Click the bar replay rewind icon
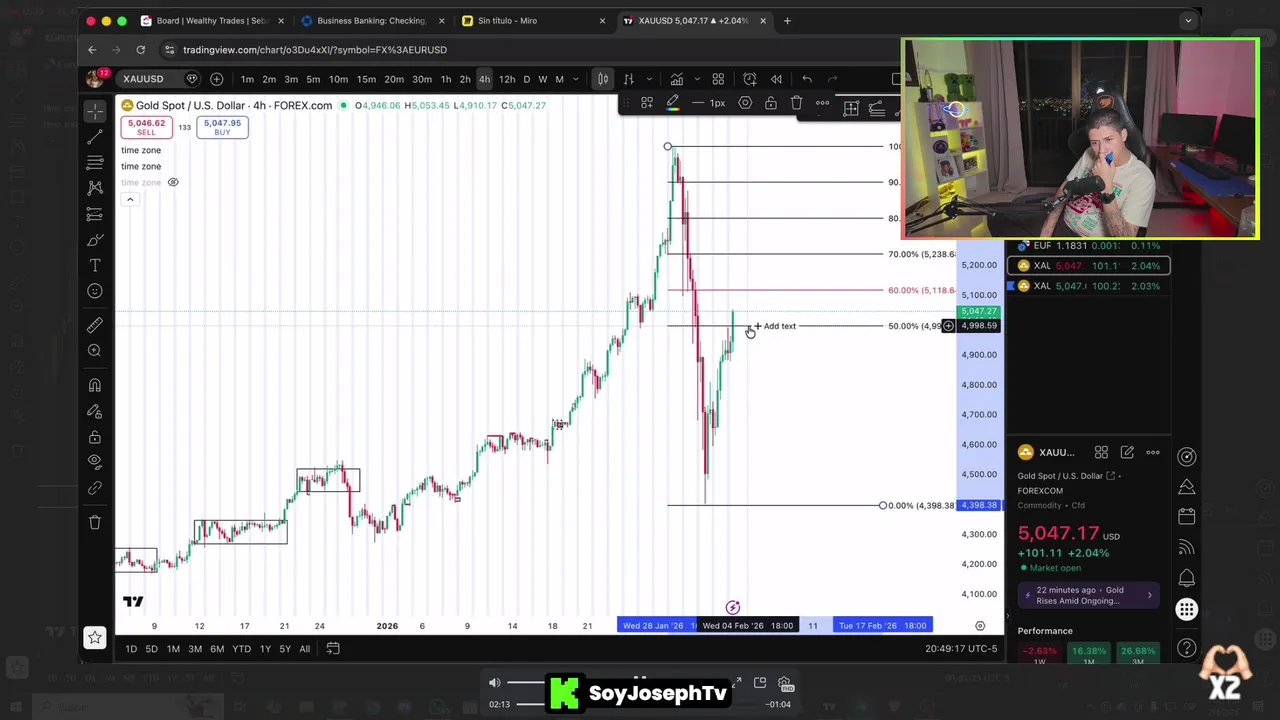The image size is (1280, 720). pyautogui.click(x=776, y=79)
